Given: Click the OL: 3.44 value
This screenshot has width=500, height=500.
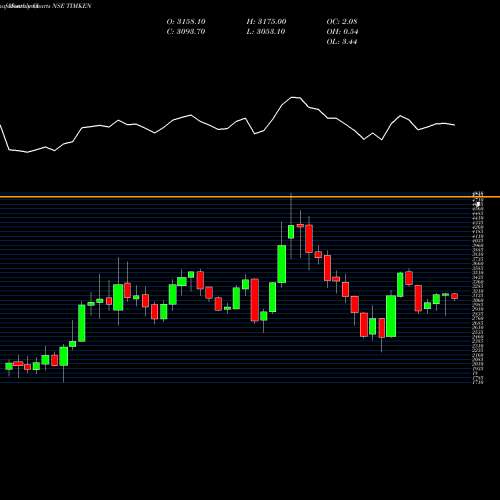Looking at the screenshot, I should coord(342,42).
